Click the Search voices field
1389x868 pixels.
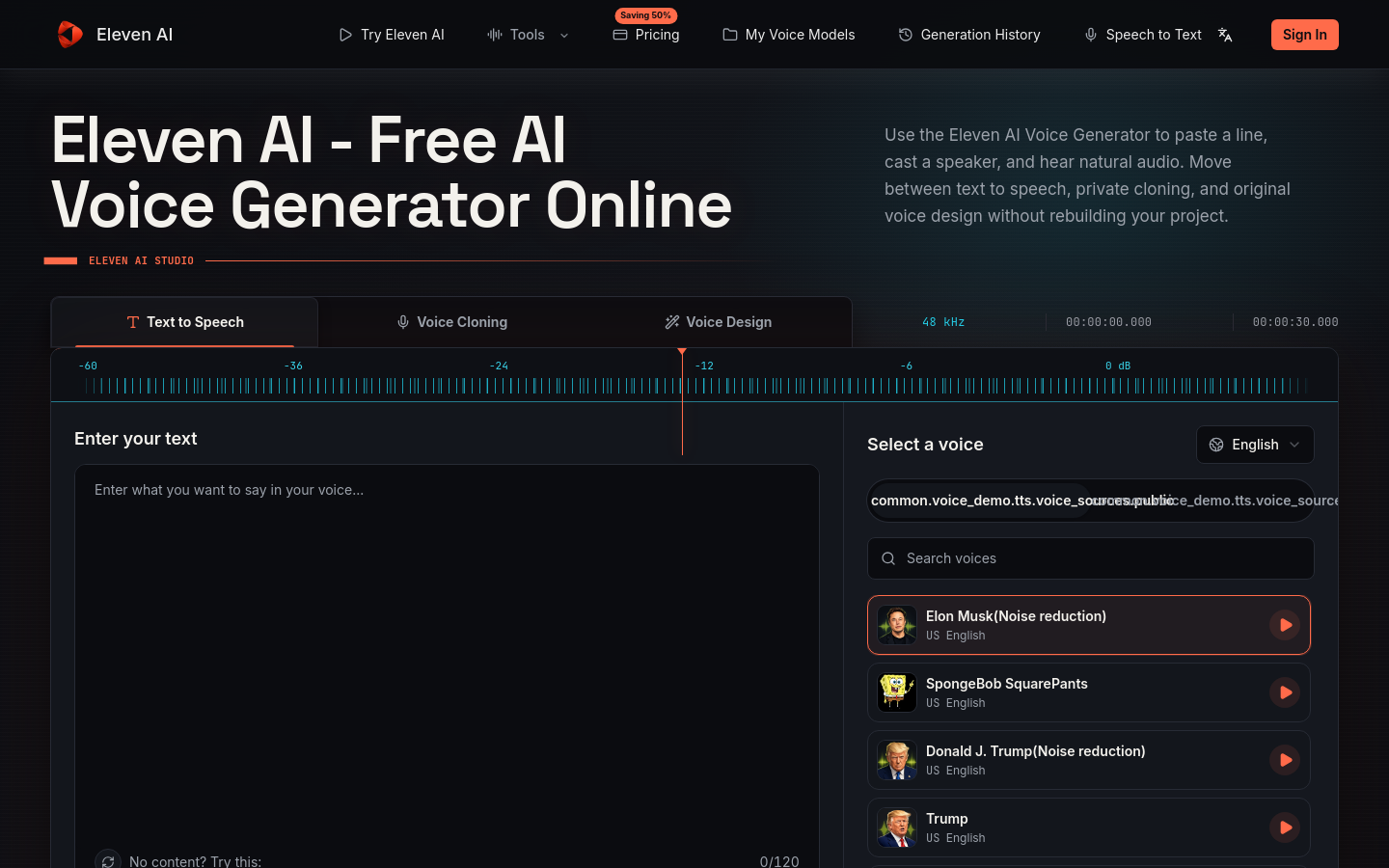(1090, 558)
